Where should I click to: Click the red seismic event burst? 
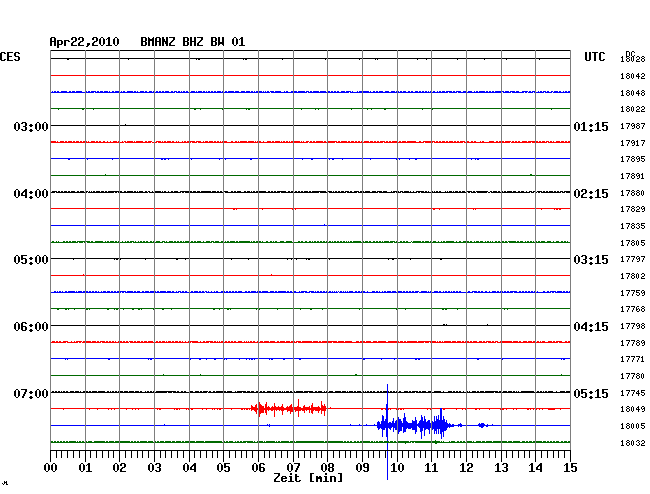click(x=289, y=409)
